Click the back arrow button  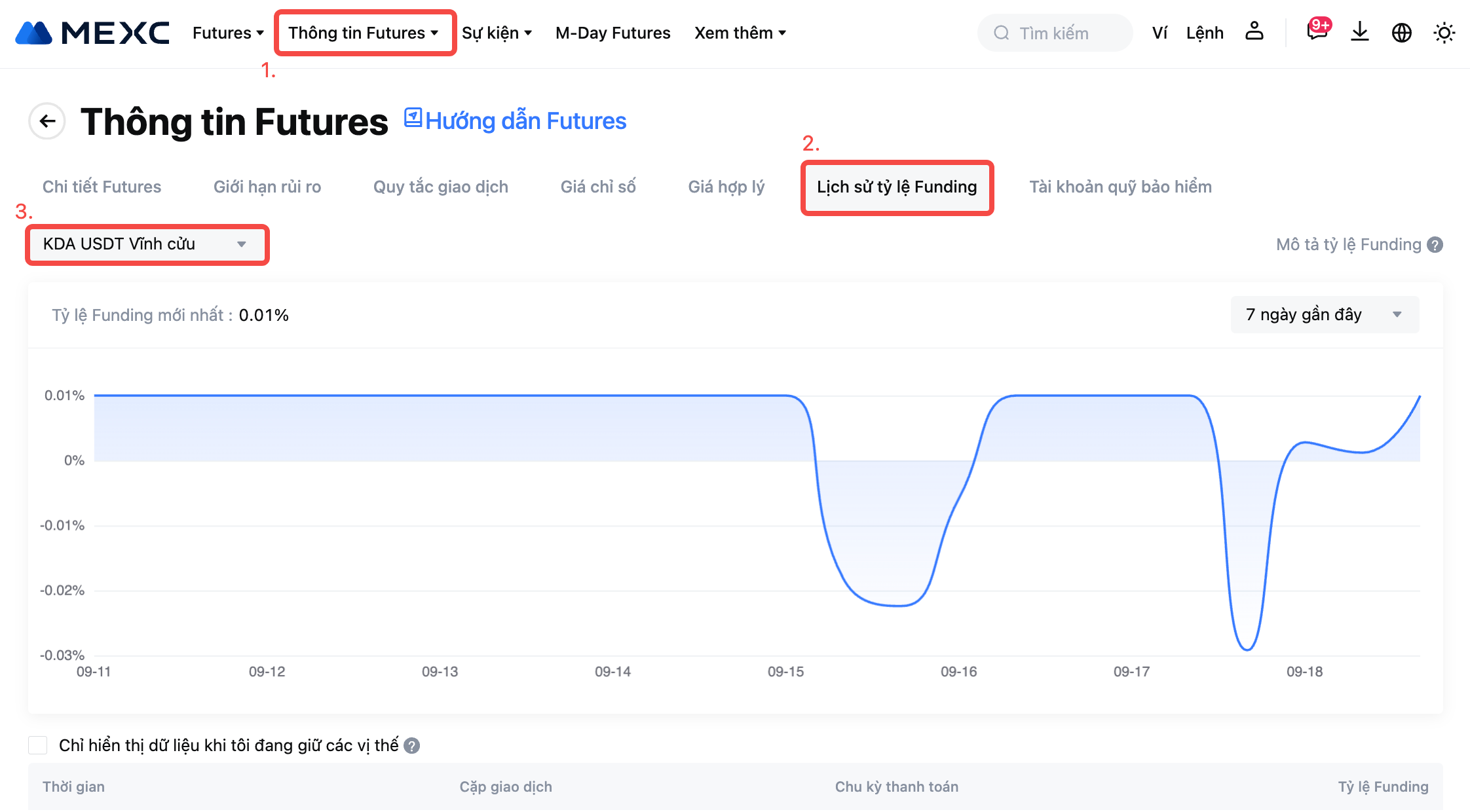(x=47, y=121)
